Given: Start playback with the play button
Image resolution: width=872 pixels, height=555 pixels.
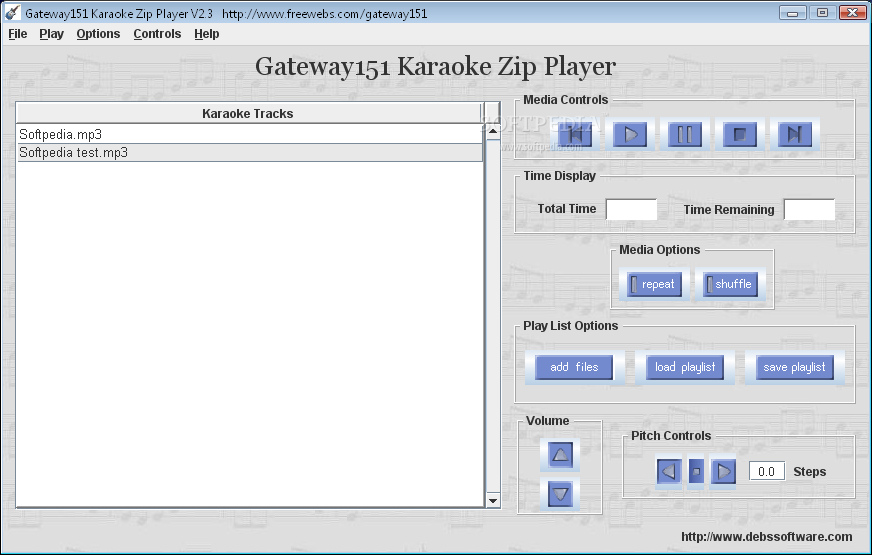Looking at the screenshot, I should 630,135.
